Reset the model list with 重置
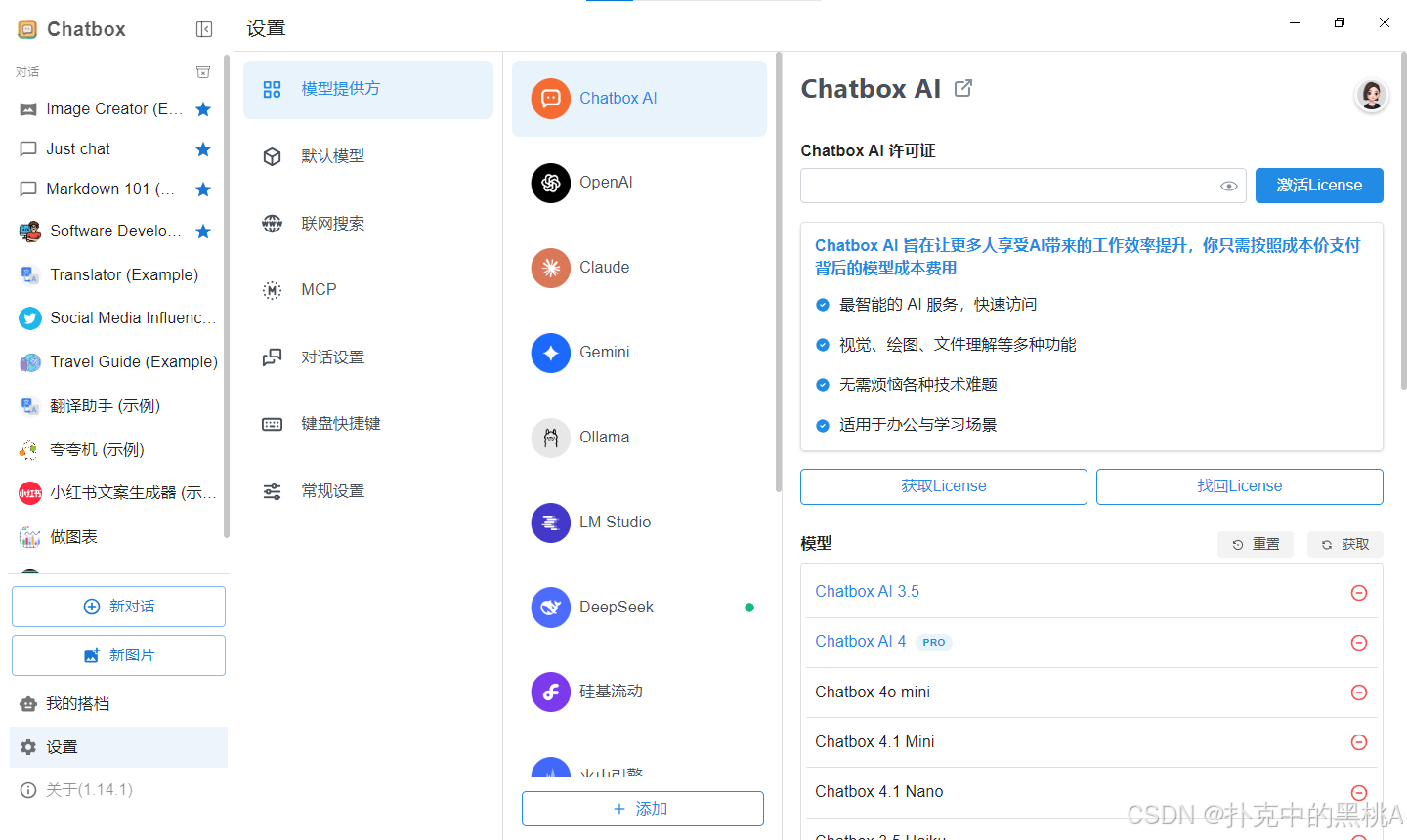This screenshot has height=840, width=1407. [1256, 545]
